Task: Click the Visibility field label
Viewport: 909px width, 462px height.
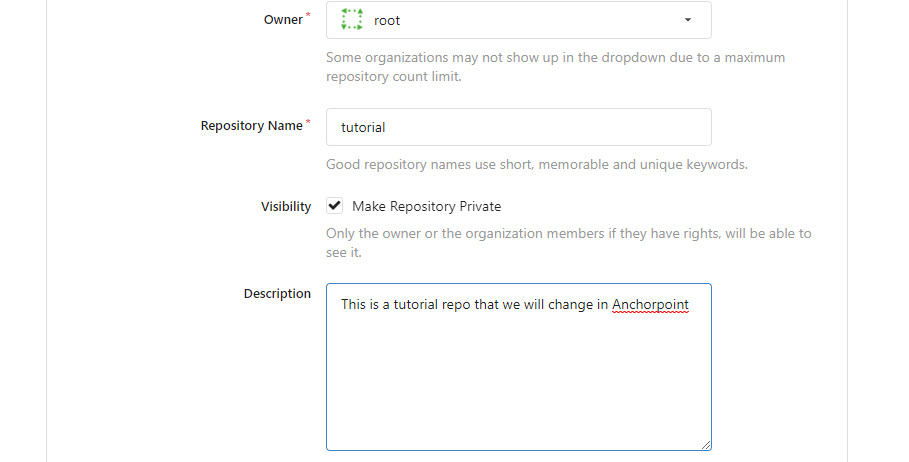Action: point(286,206)
